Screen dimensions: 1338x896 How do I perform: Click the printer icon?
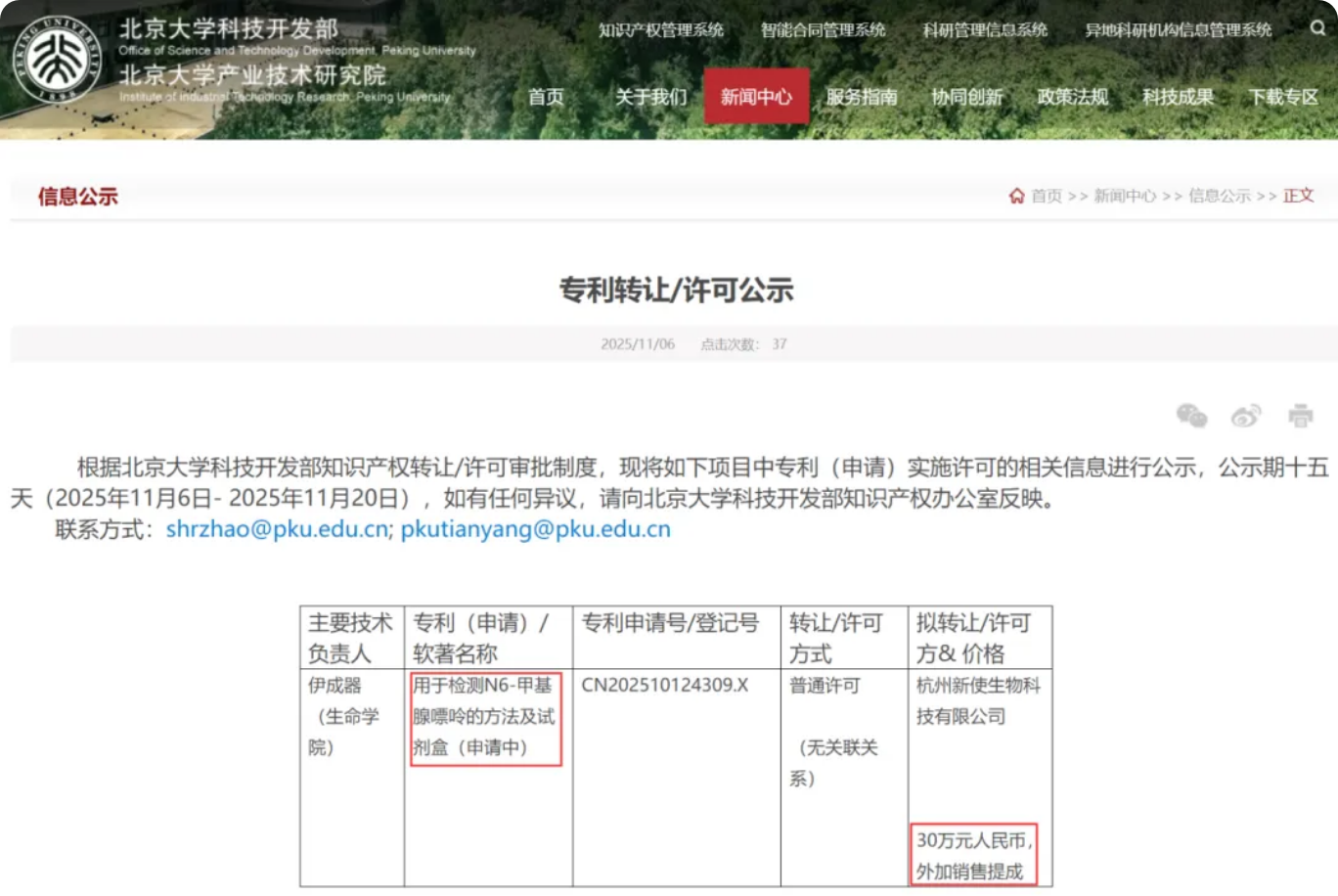[1300, 416]
